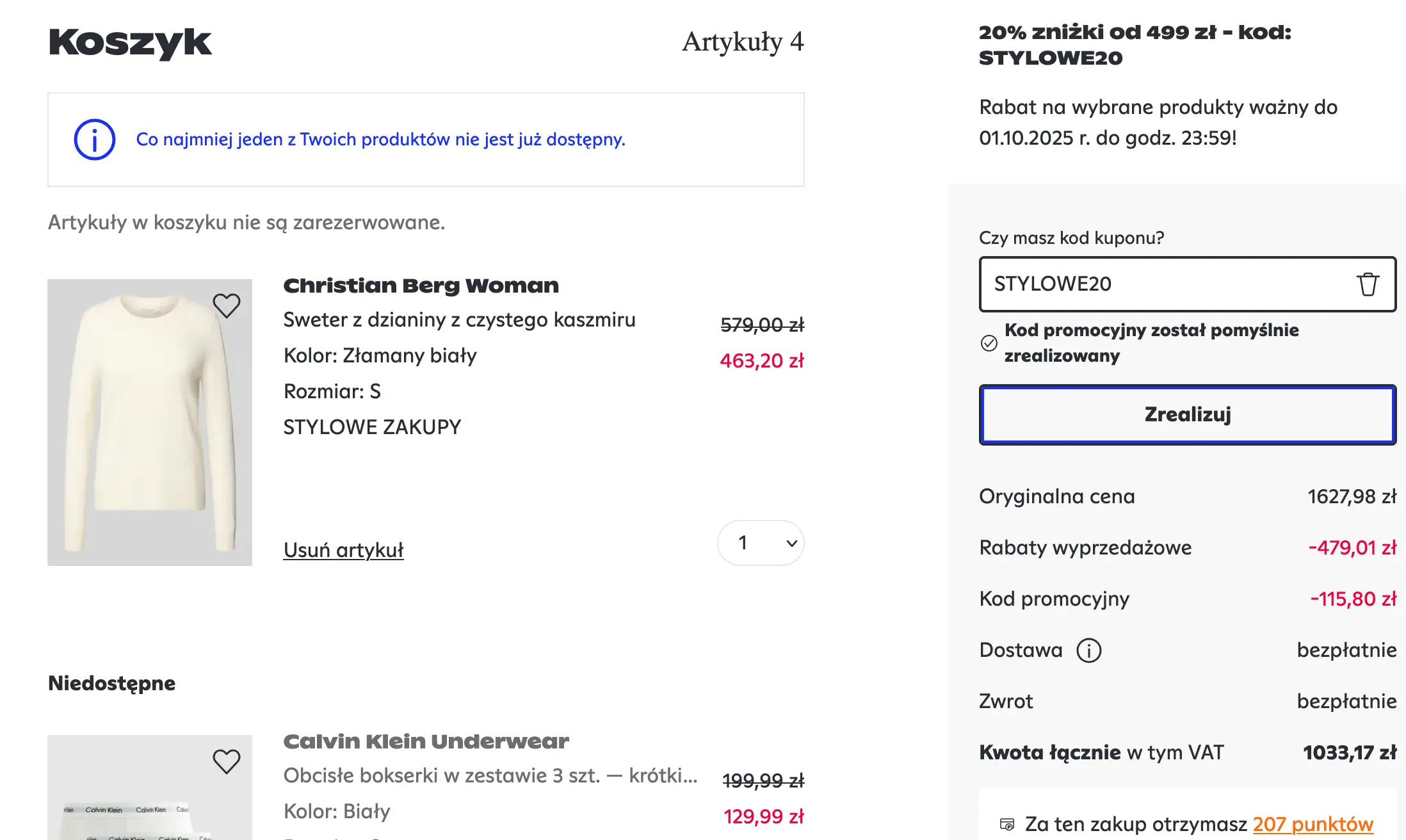Image resolution: width=1406 pixels, height=840 pixels.
Task: Click chevron arrow in quantity selector
Action: [x=791, y=544]
